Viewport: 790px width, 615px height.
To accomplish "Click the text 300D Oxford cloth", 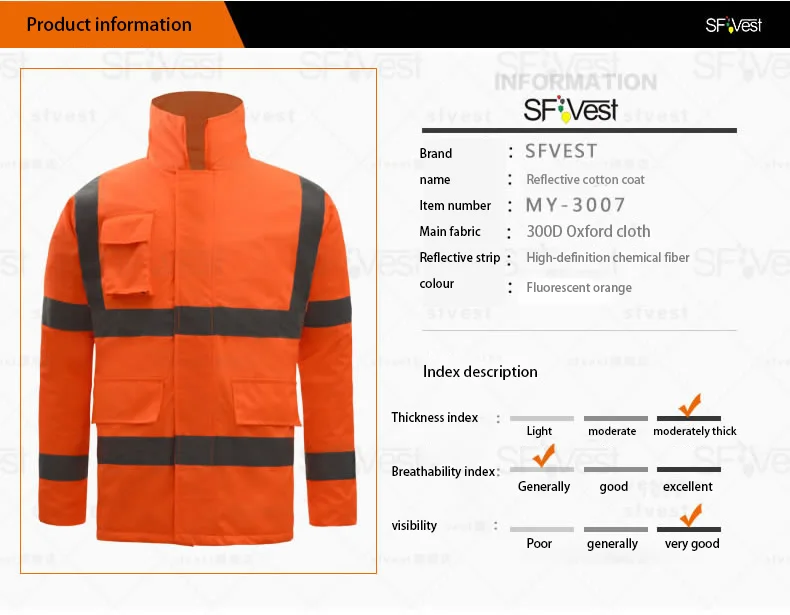I will pyautogui.click(x=588, y=231).
